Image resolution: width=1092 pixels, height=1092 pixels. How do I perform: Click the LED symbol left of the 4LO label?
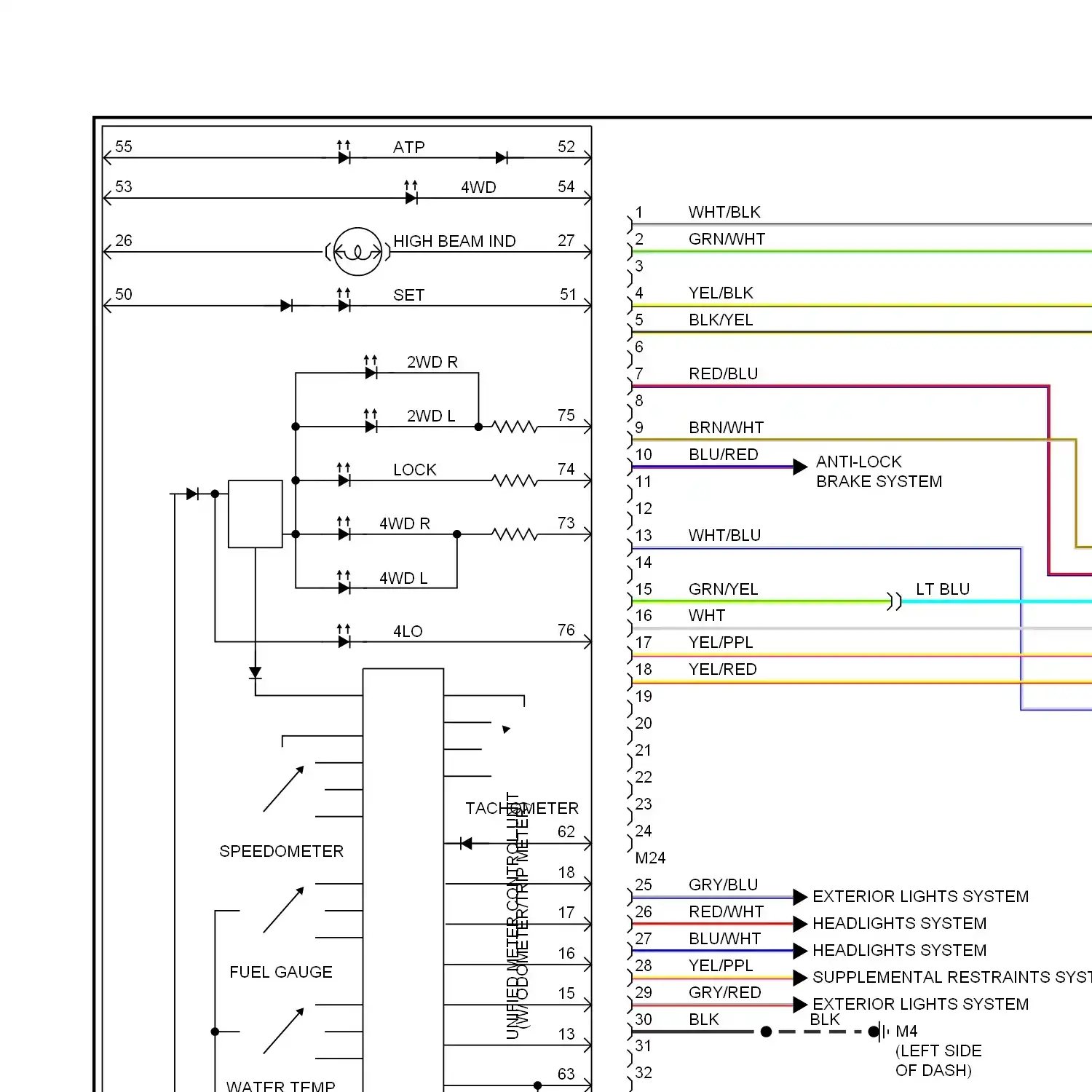click(x=344, y=637)
